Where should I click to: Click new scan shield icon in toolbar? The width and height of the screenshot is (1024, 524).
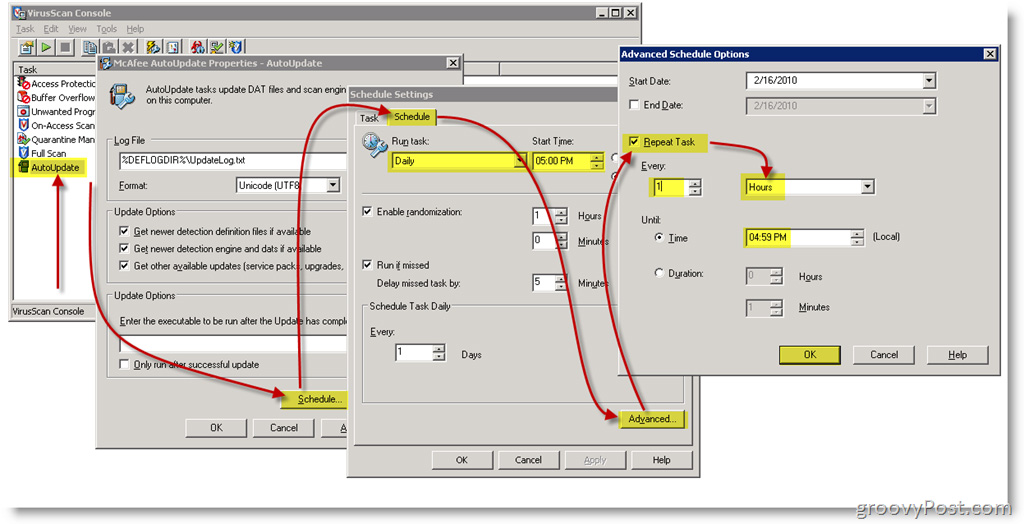click(236, 47)
